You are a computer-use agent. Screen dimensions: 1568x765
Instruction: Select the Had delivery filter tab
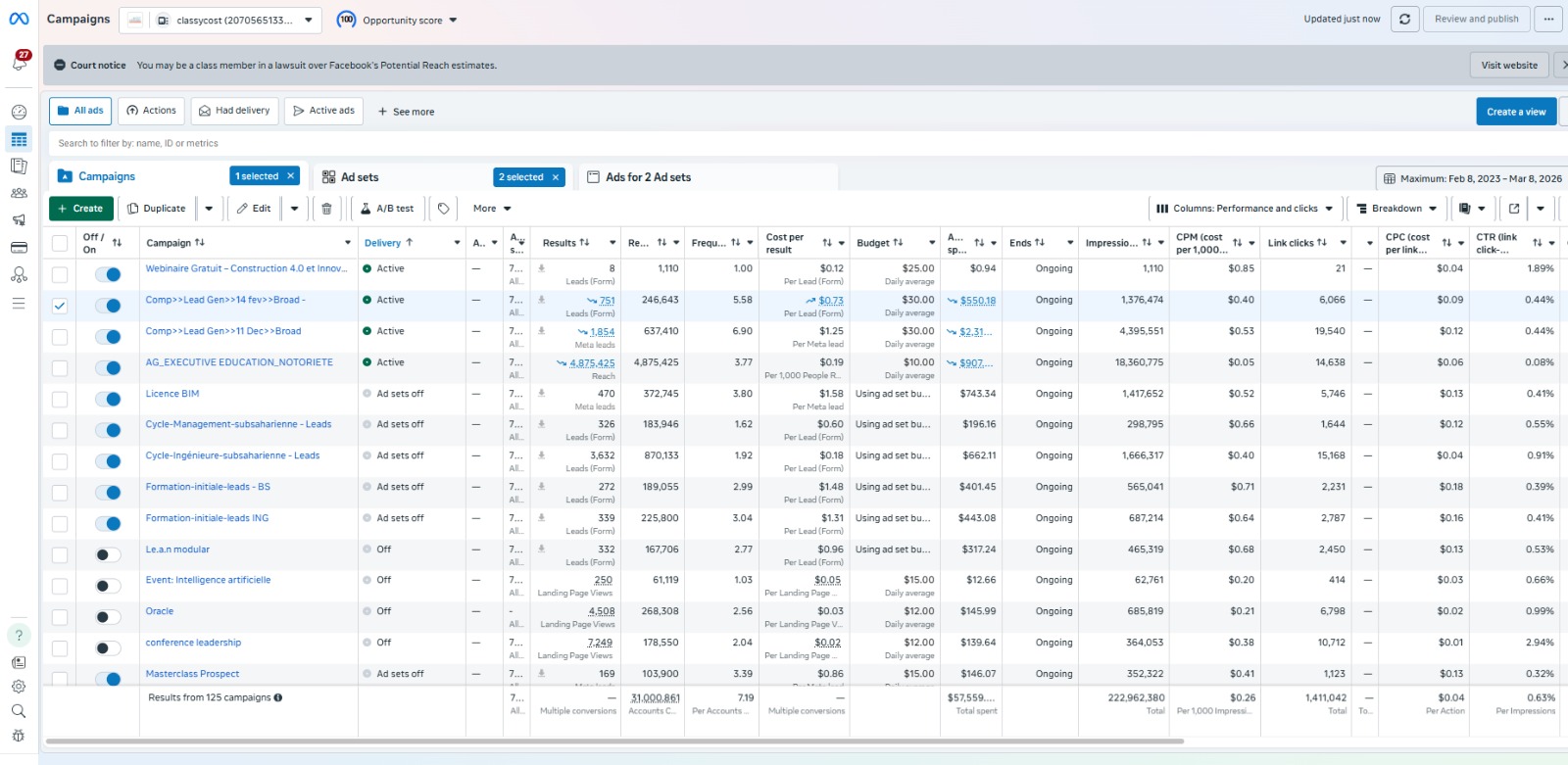[234, 111]
